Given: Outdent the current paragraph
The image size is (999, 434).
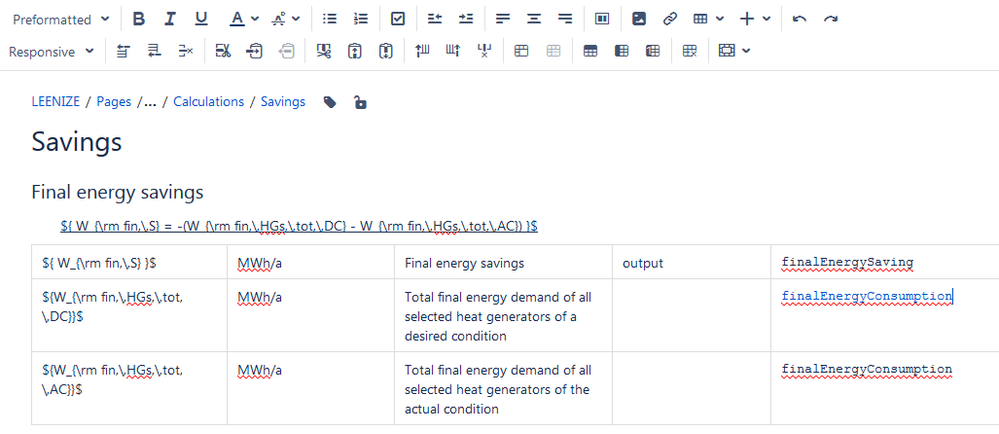Looking at the screenshot, I should pos(435,19).
